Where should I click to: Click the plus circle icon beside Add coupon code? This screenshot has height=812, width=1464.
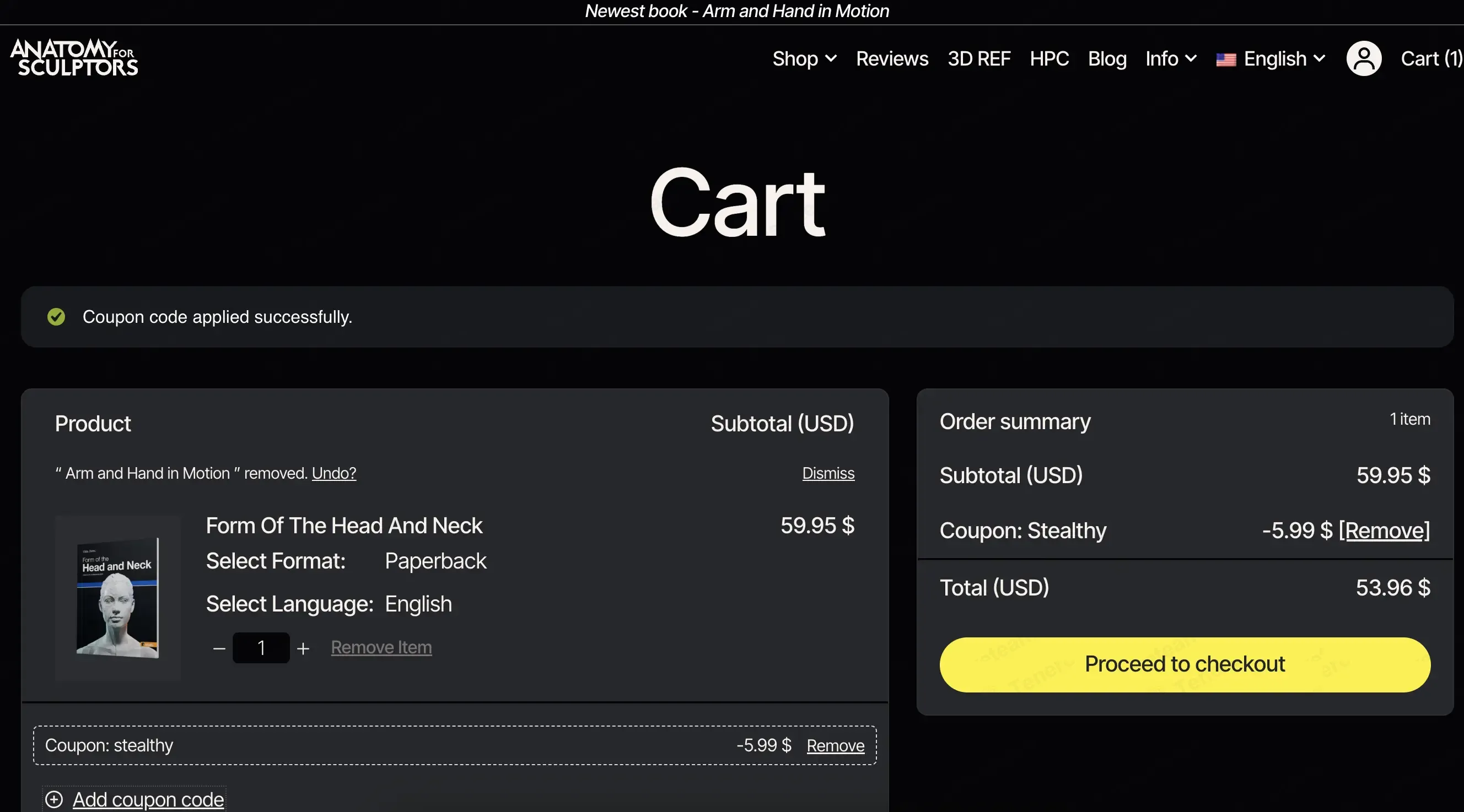(54, 799)
